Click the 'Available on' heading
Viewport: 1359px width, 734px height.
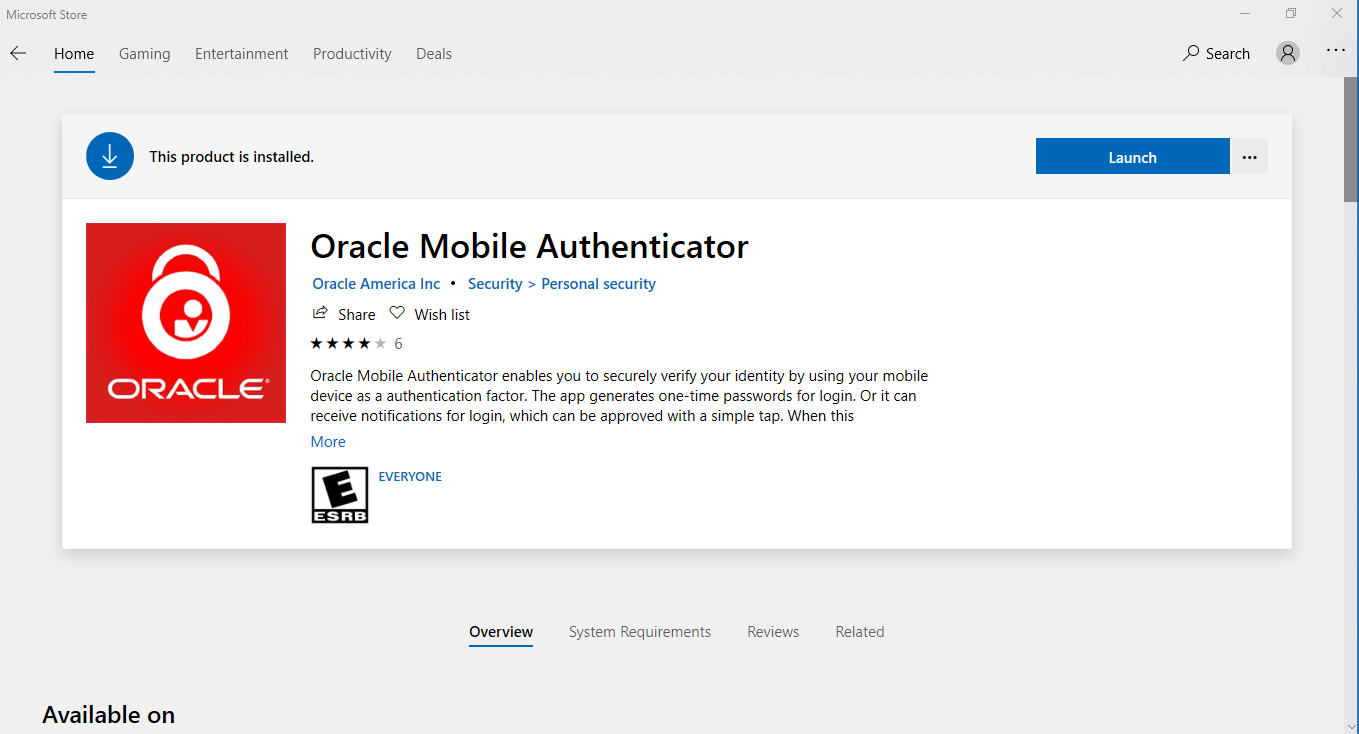point(108,715)
